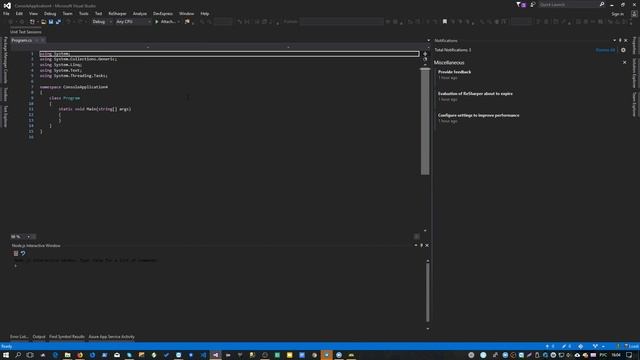Click the New Project icon in toolbar

click(32, 22)
